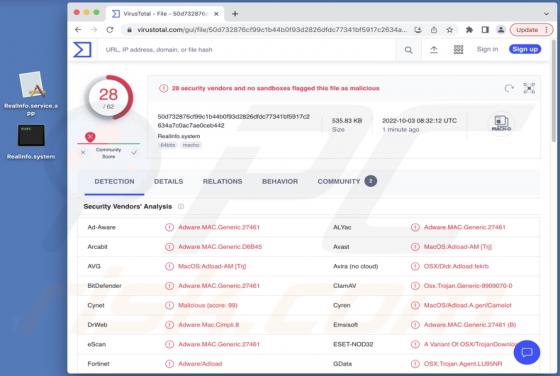Click the install/download icon in address bar
The height and width of the screenshot is (376, 560).
tap(418, 30)
